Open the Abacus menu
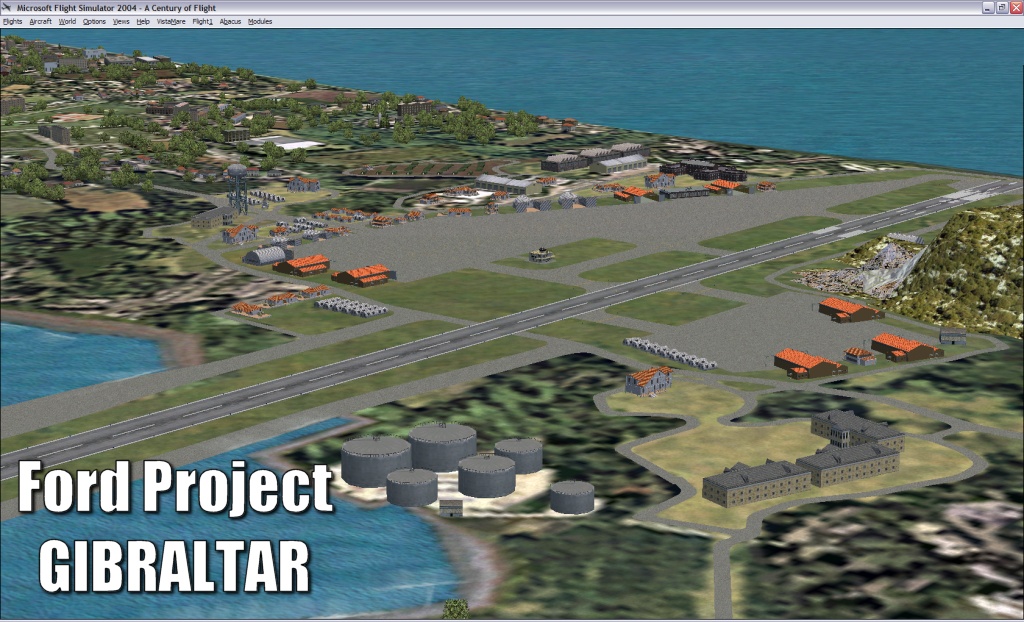Image resolution: width=1024 pixels, height=622 pixels. pos(231,22)
